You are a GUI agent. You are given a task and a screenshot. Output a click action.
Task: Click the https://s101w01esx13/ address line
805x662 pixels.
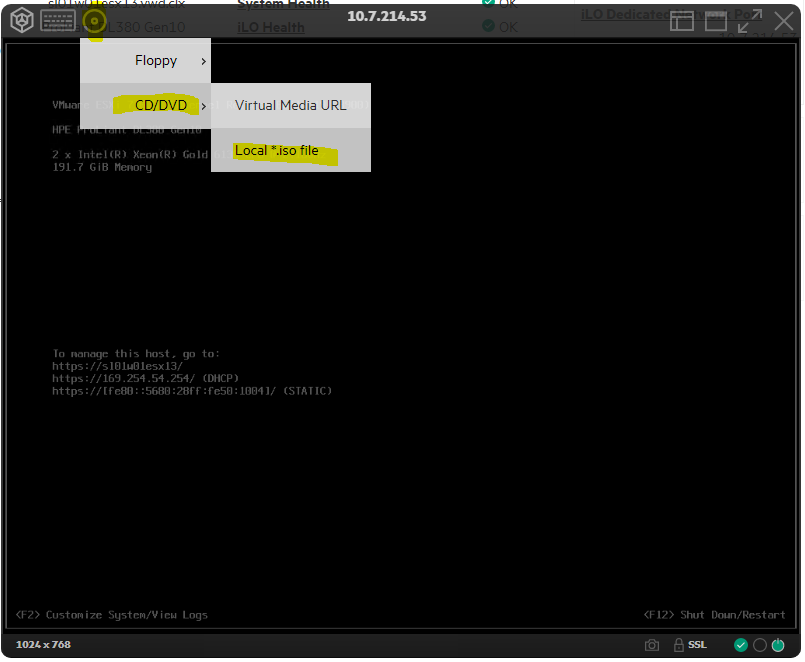117,366
